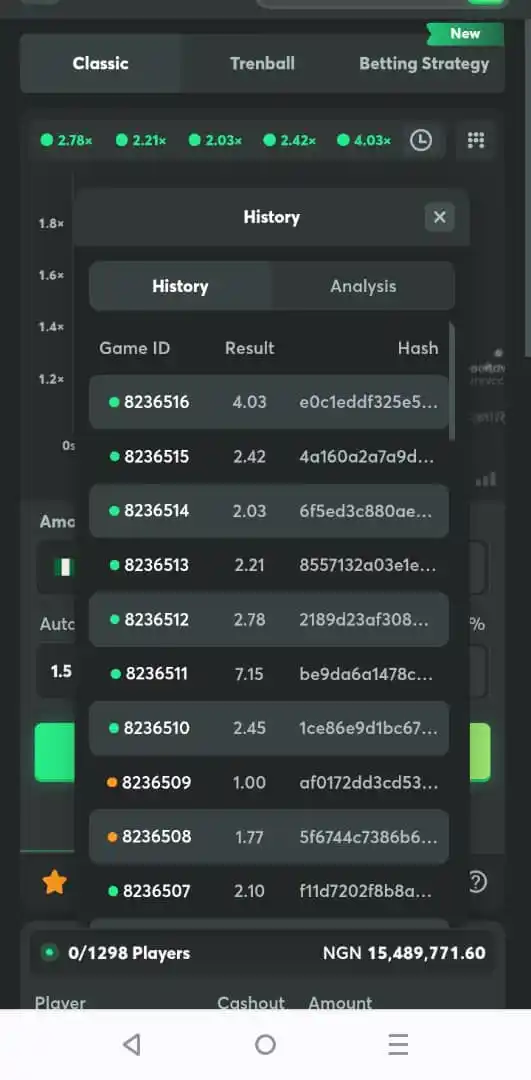Switch to the Analysis tab
Image resolution: width=531 pixels, height=1080 pixels.
363,286
